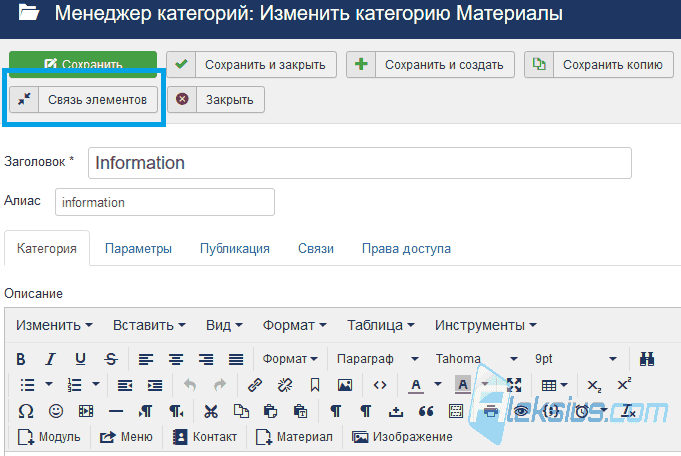This screenshot has height=456, width=681.
Task: Open the Вид editor menu
Action: pos(224,325)
